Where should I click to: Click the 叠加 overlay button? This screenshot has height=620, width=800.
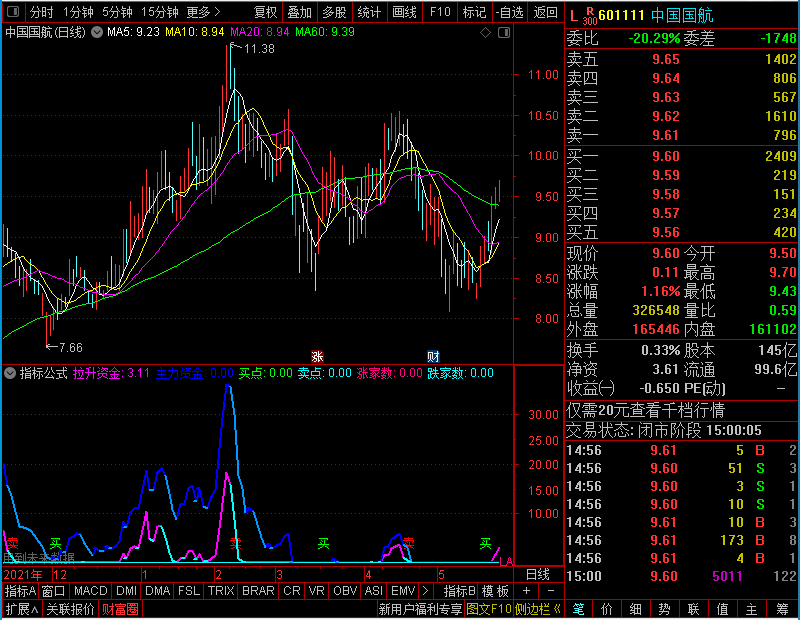[x=299, y=12]
